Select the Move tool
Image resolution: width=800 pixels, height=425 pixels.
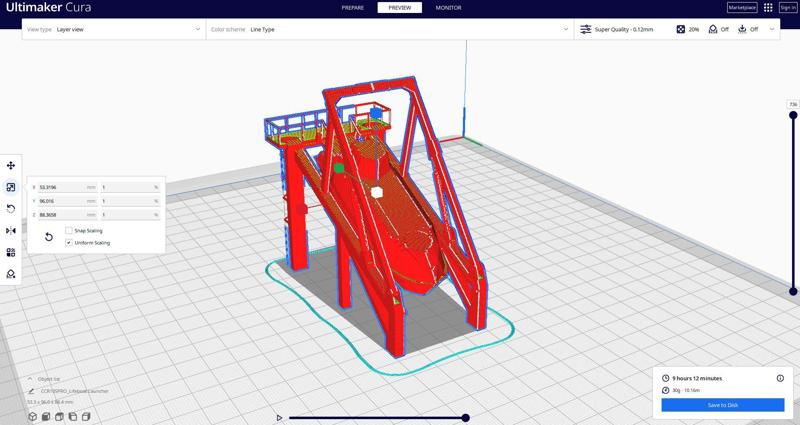click(x=10, y=165)
